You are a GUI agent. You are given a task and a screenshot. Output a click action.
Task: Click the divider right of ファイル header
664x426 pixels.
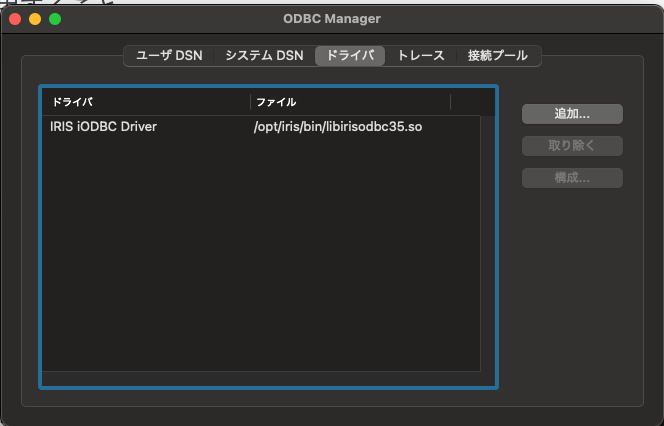click(x=450, y=102)
